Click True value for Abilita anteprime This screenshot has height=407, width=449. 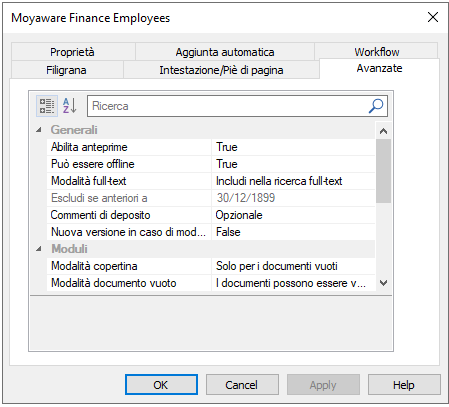click(293, 147)
